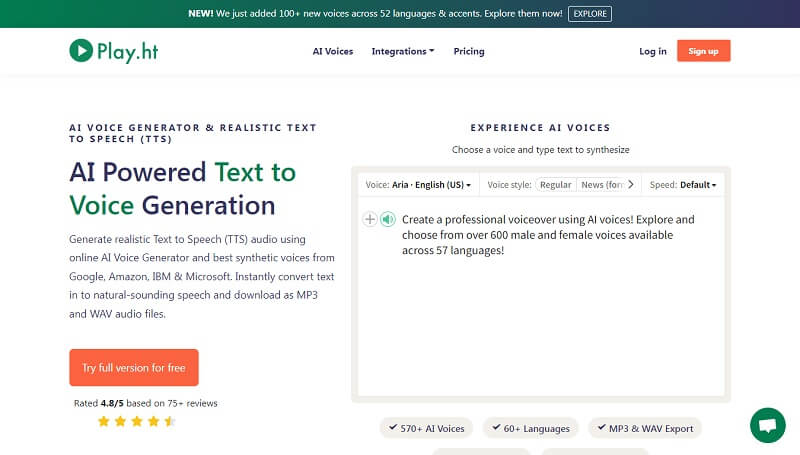
Task: Click the star rating icons
Action: click(x=136, y=421)
